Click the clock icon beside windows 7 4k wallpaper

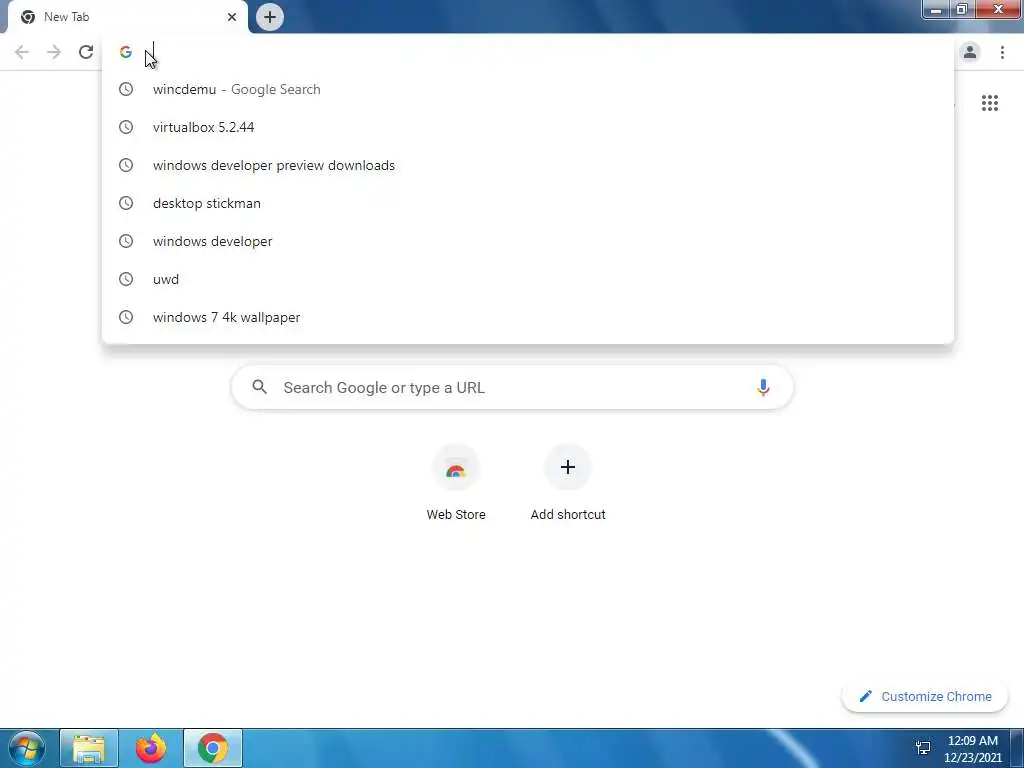click(126, 317)
